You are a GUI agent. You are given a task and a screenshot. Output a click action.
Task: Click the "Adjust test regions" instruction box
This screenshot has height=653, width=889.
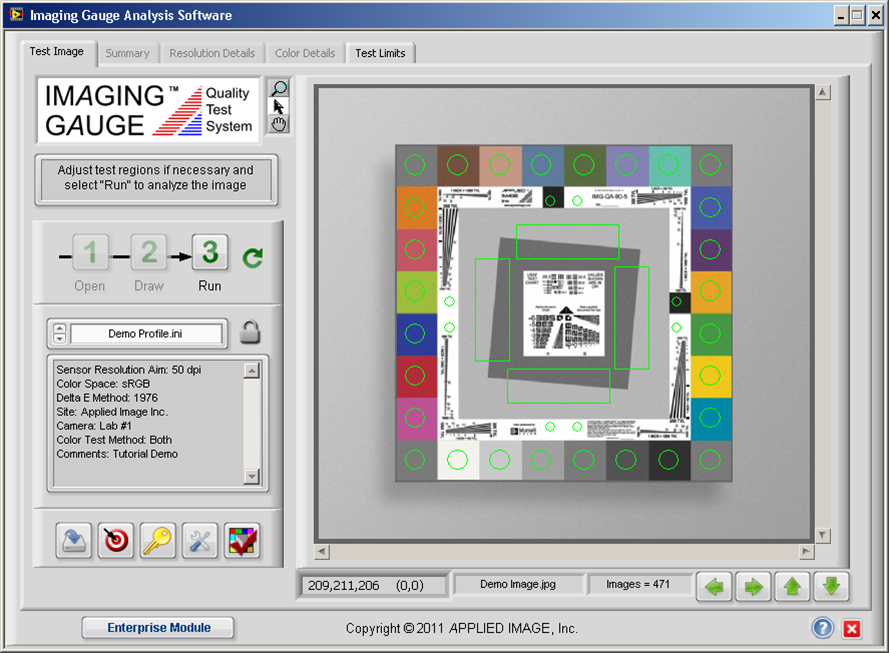click(x=156, y=178)
